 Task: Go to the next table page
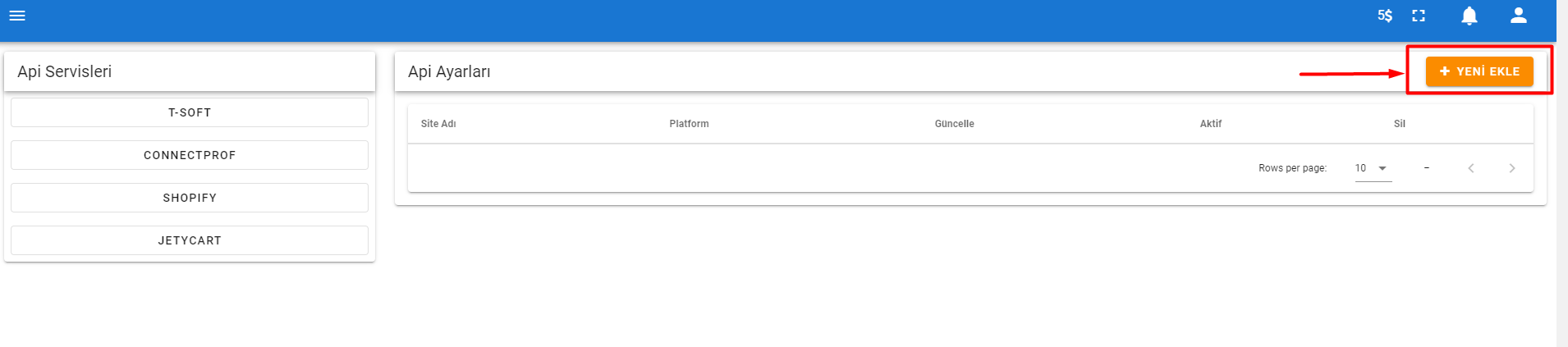1512,168
